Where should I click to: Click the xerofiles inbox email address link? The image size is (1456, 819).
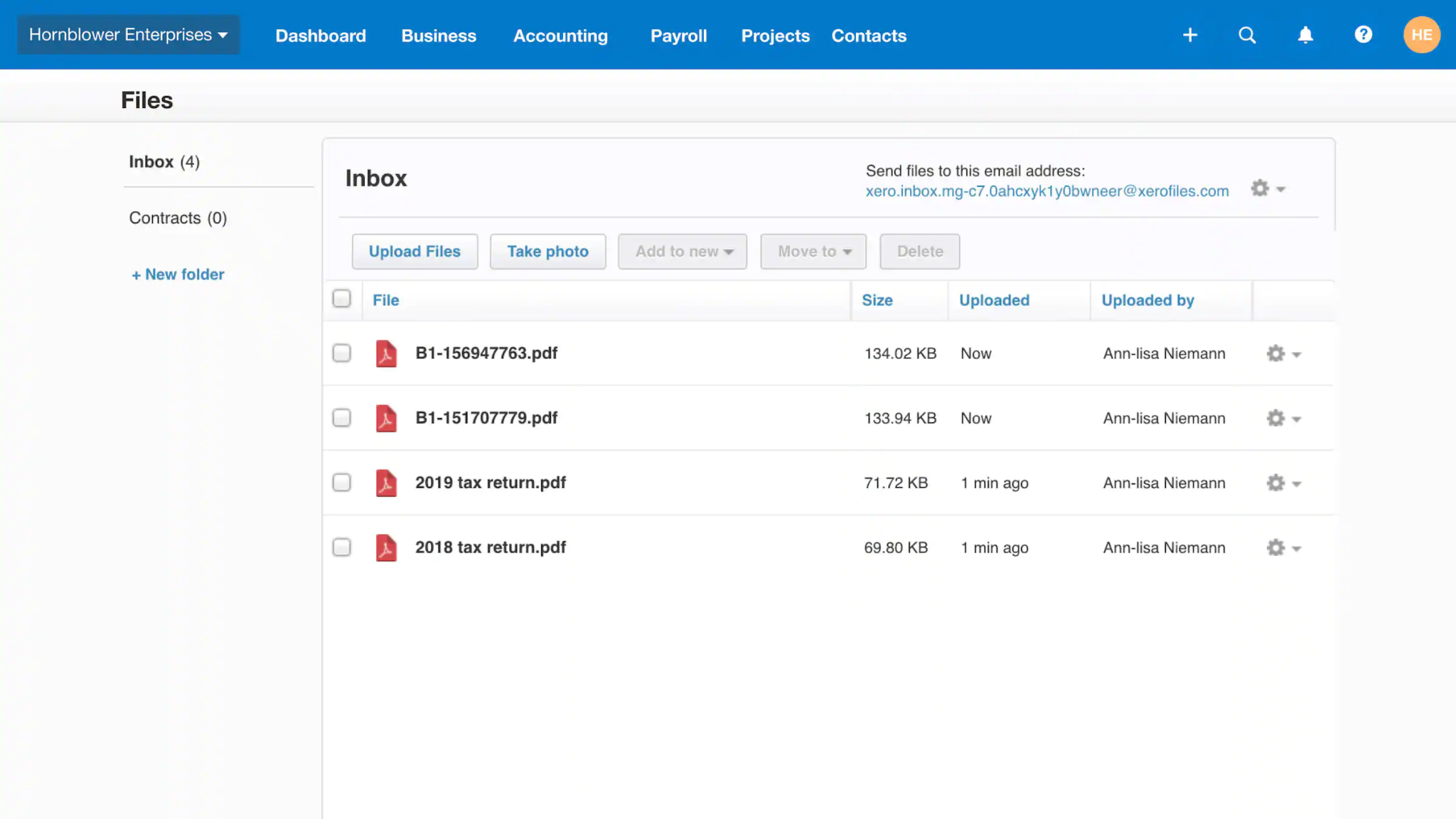pos(1047,191)
